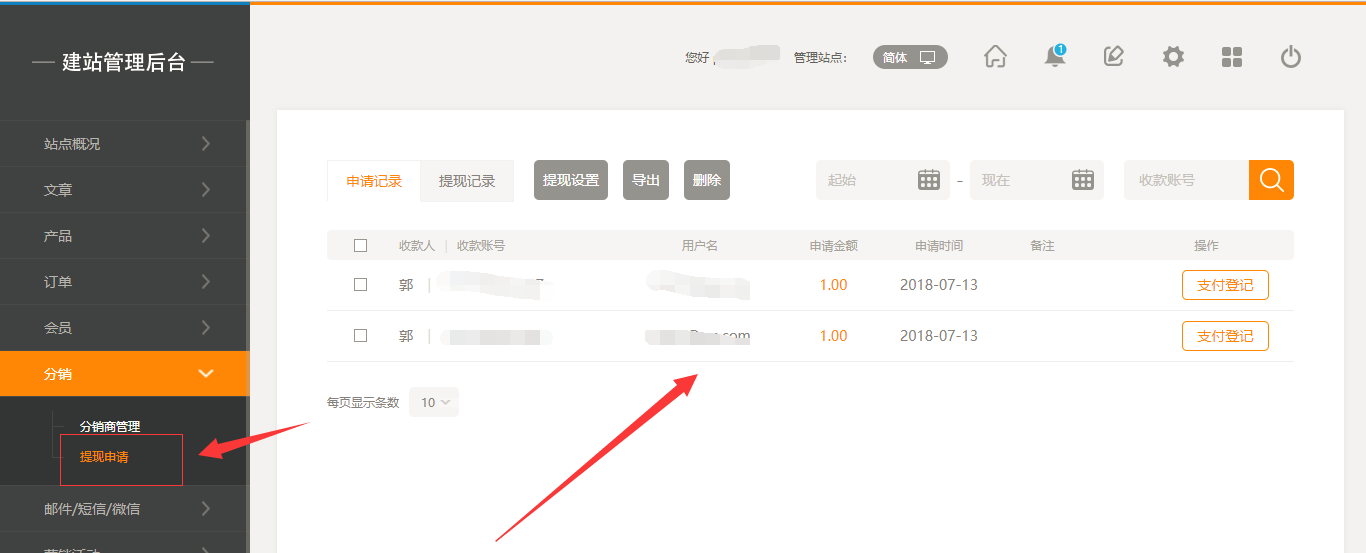
Task: Expand the 站点概况 sidebar menu
Action: (124, 143)
